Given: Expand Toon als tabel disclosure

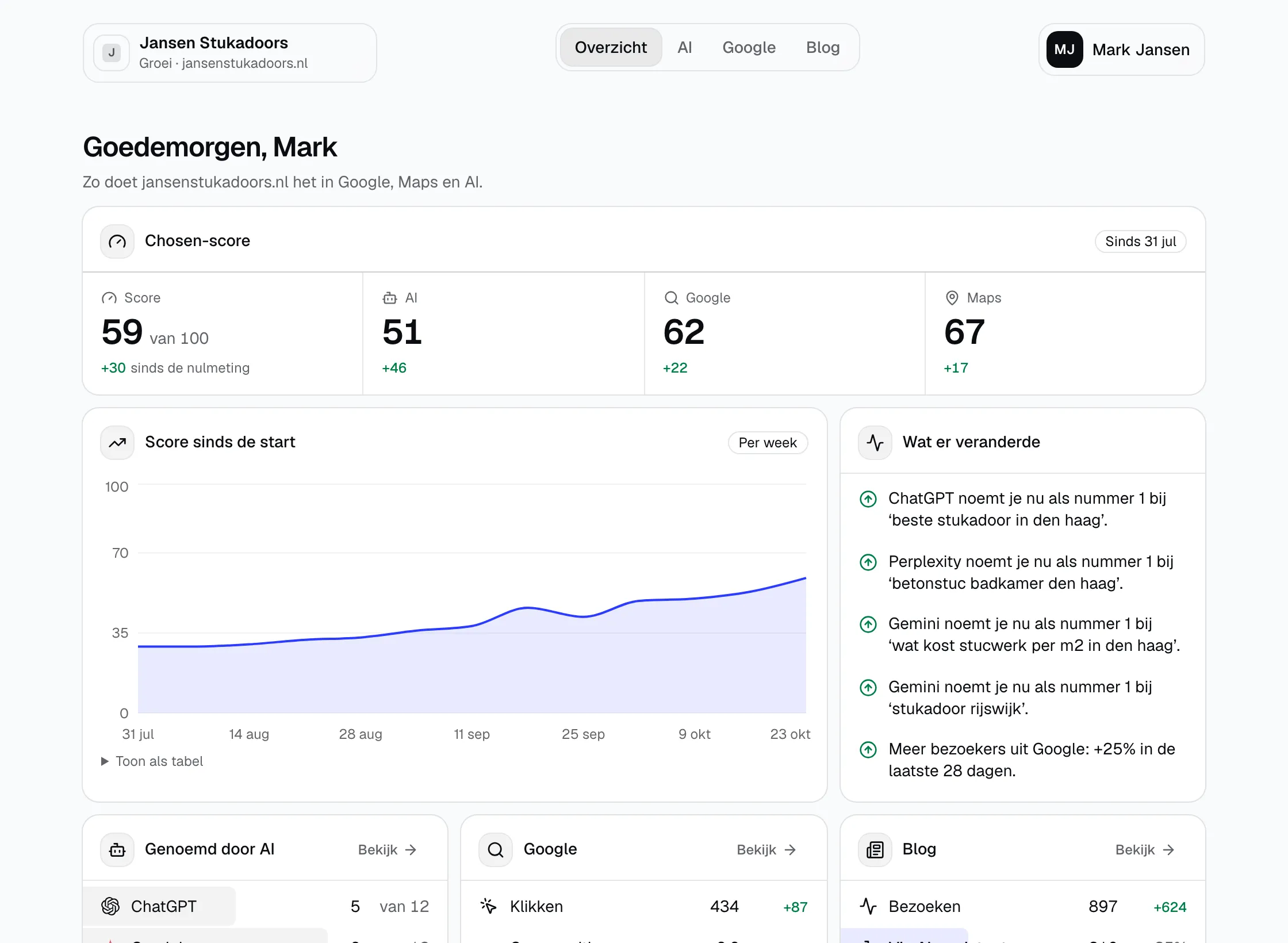Looking at the screenshot, I should (x=152, y=761).
